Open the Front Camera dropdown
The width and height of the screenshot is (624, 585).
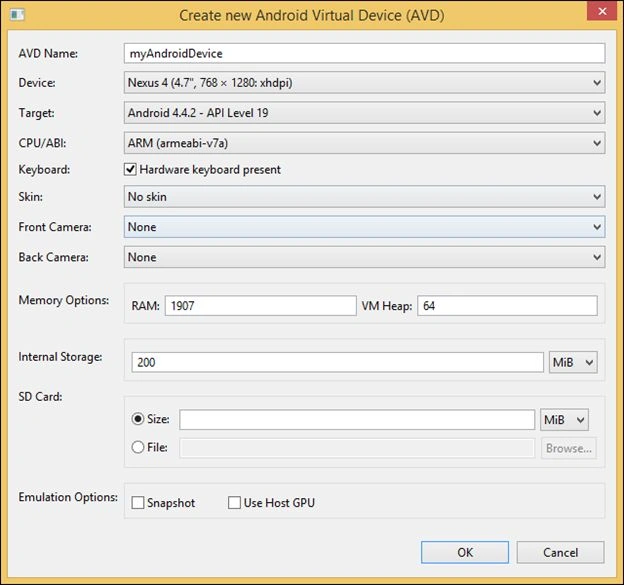[x=364, y=227]
